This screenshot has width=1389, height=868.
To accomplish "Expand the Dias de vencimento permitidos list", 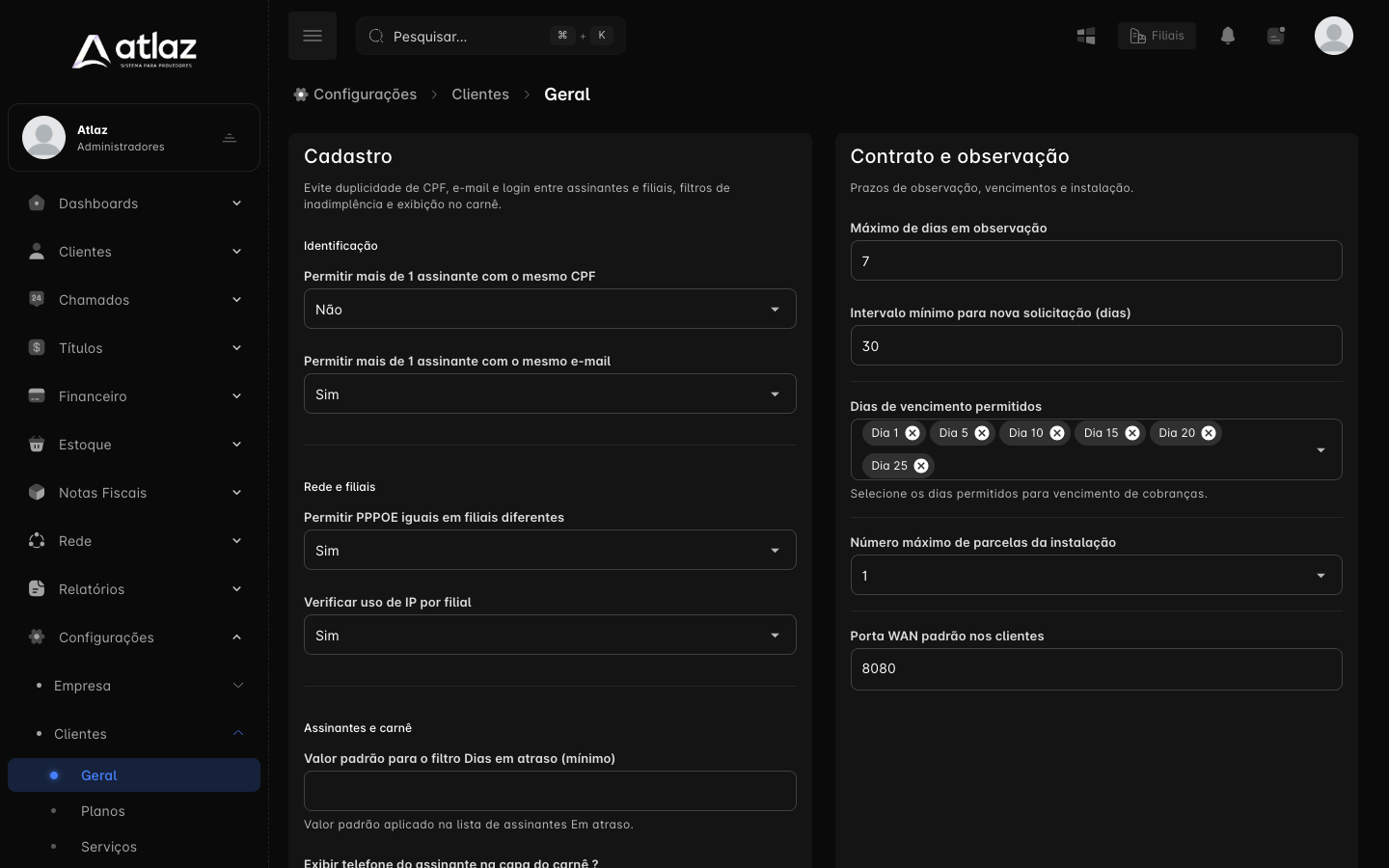I will point(1321,450).
